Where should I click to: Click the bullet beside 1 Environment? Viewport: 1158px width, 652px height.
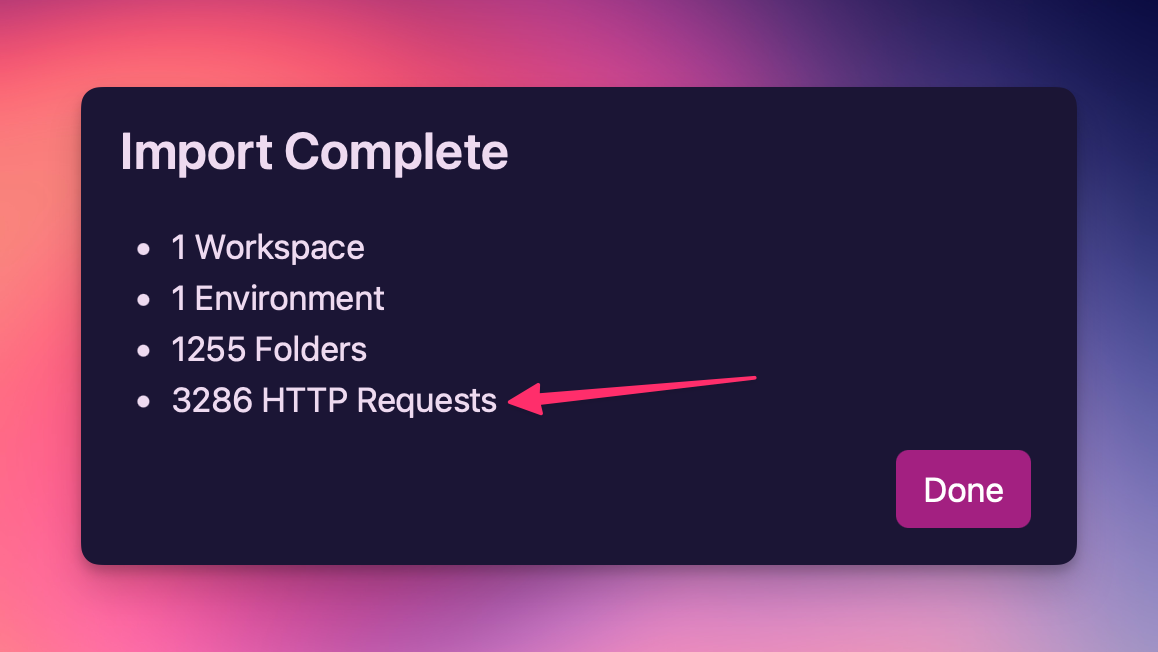(x=143, y=300)
